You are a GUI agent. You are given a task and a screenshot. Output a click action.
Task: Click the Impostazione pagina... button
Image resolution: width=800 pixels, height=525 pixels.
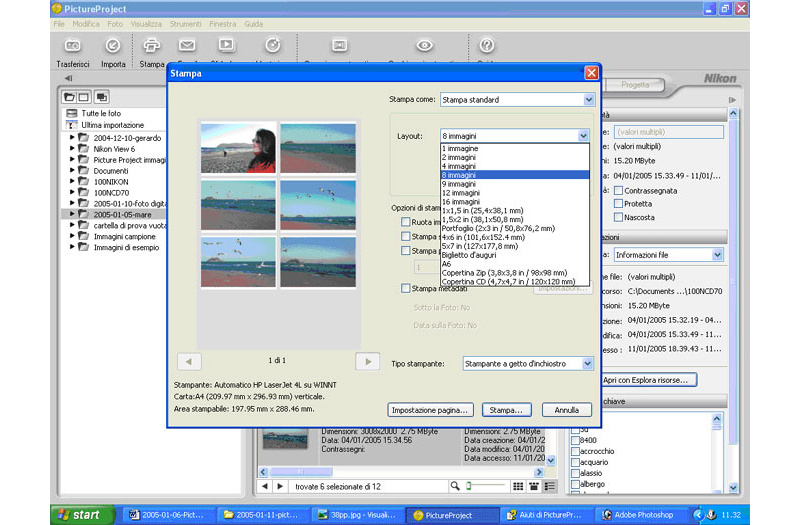(x=430, y=410)
